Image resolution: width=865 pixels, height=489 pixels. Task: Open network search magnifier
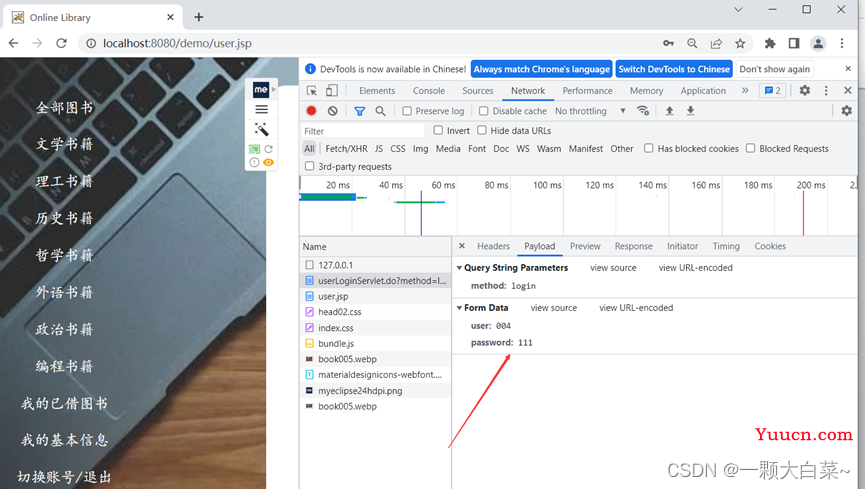coord(380,111)
